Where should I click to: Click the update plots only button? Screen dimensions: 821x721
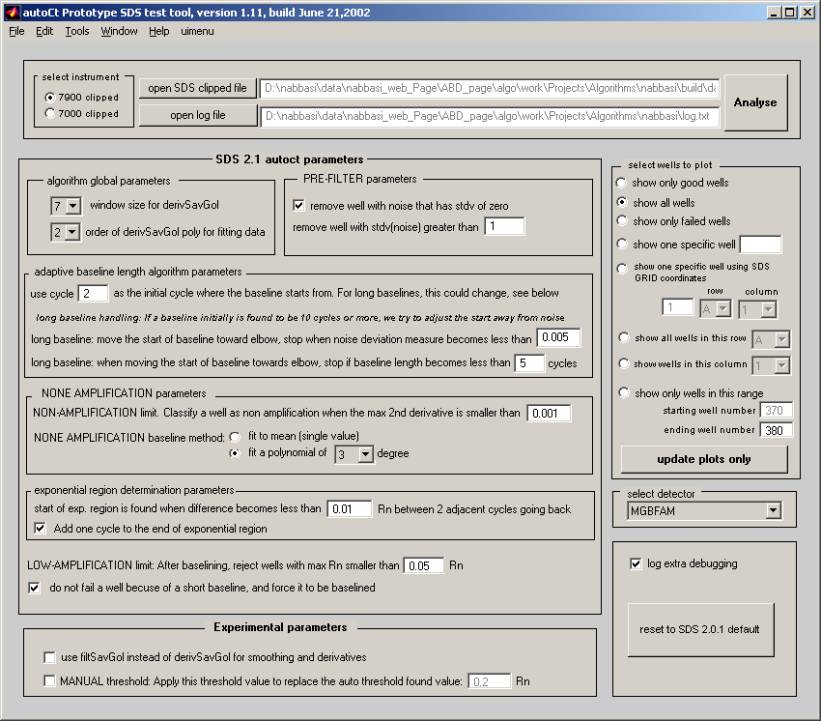[704, 459]
